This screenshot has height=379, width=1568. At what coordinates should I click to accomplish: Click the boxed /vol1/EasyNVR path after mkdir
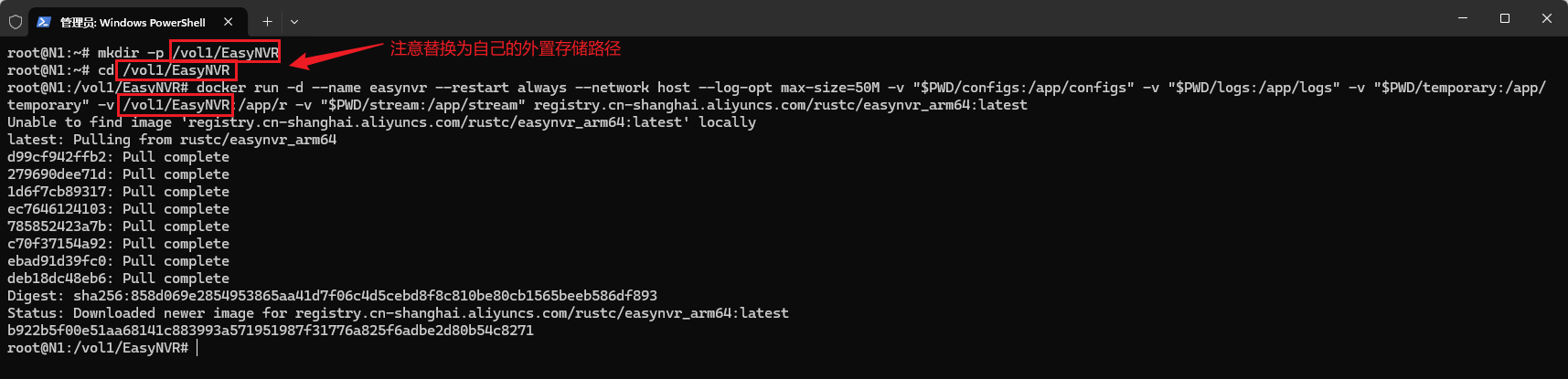point(226,52)
